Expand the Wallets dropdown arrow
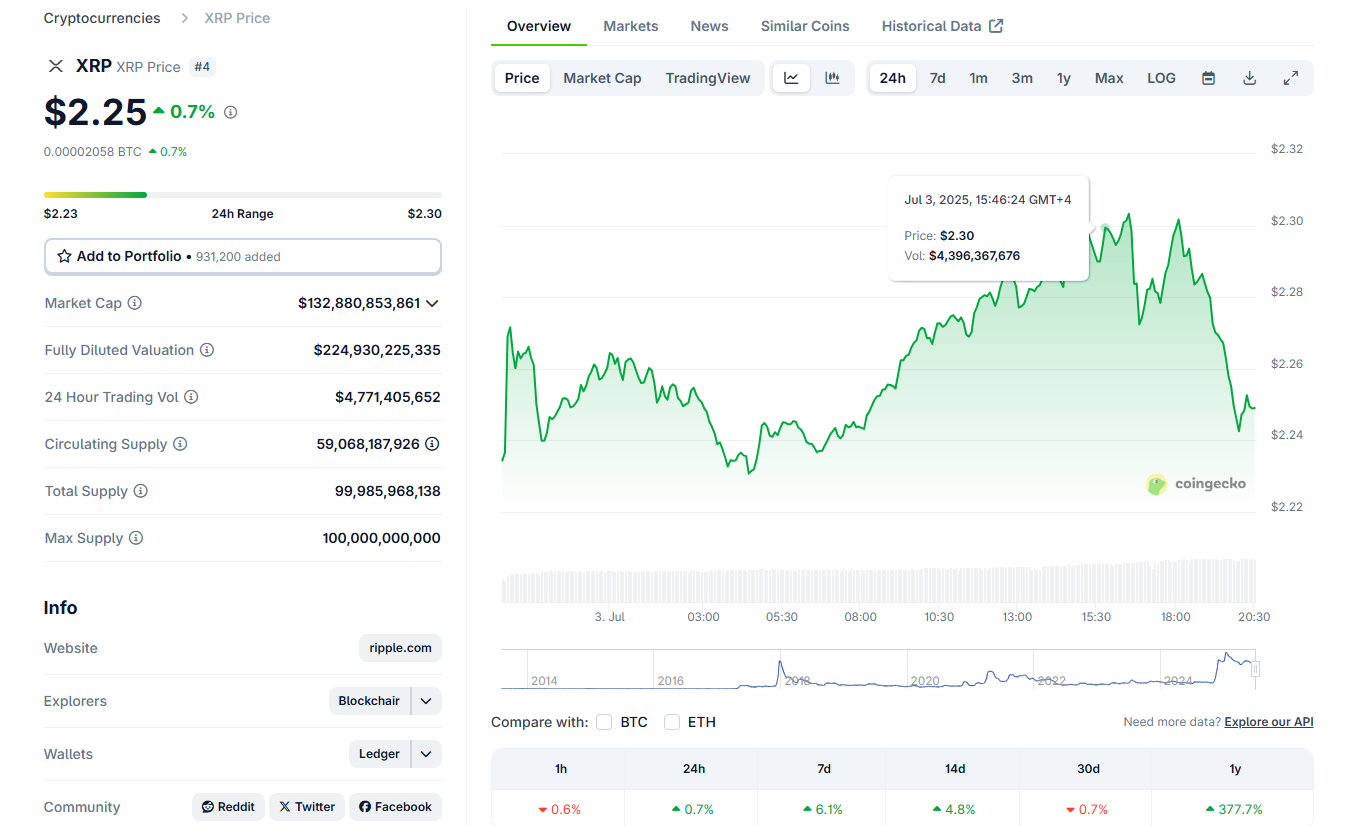The width and height of the screenshot is (1349, 826). (x=426, y=754)
